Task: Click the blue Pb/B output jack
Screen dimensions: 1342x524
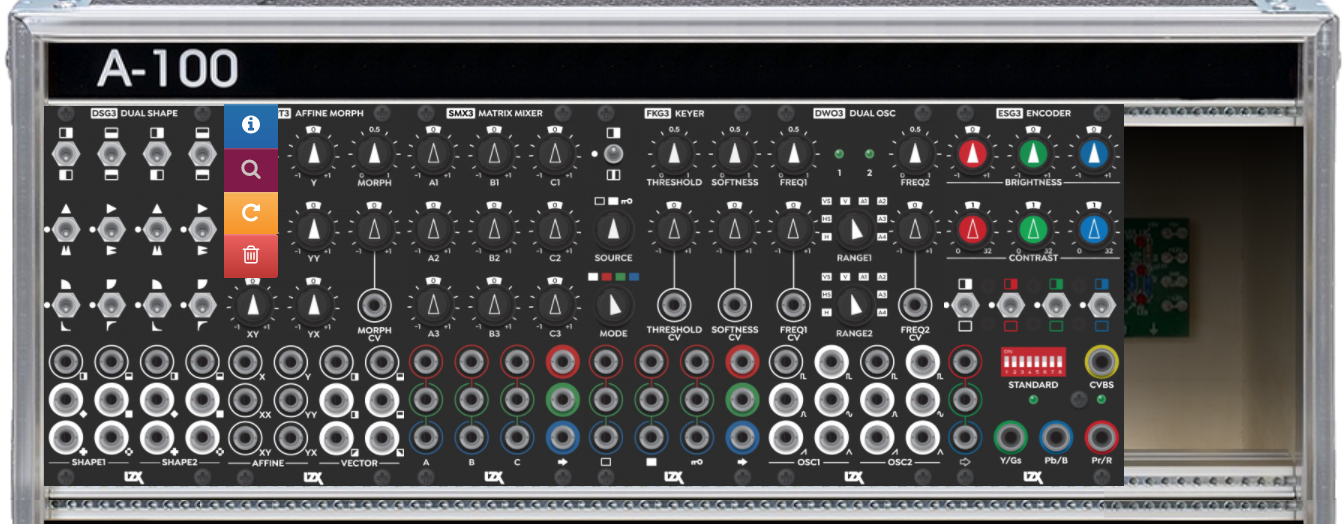Action: 1056,437
